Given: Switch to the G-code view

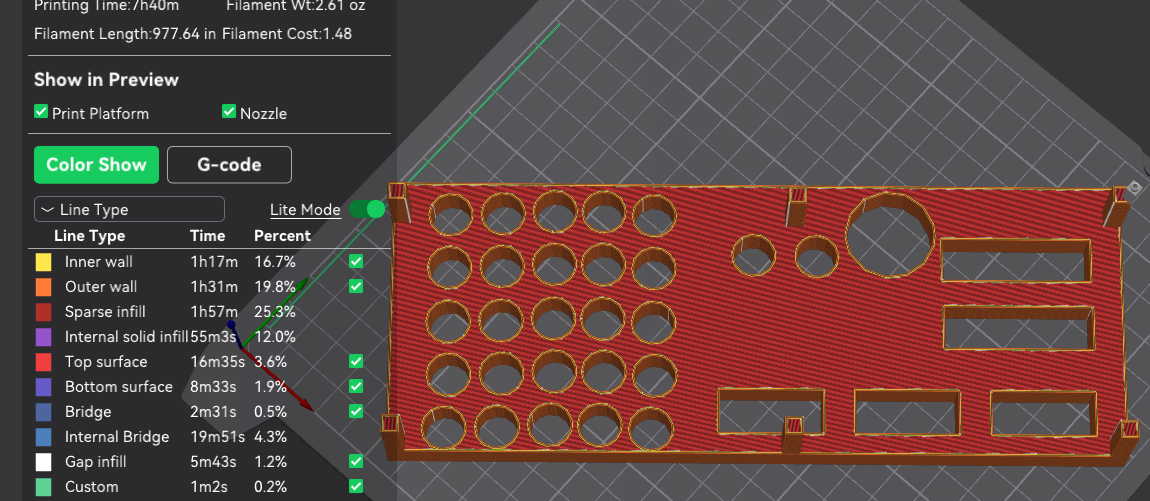Looking at the screenshot, I should 229,165.
